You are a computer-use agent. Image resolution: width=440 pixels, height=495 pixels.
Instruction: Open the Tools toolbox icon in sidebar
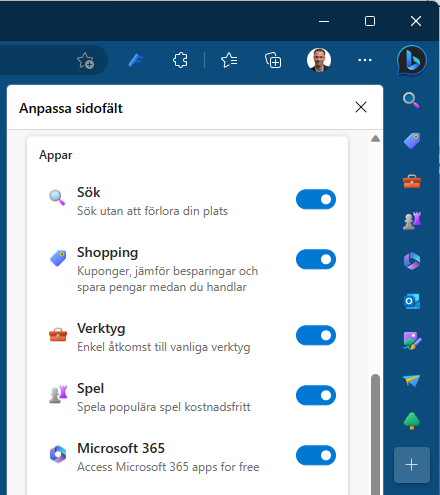(412, 181)
